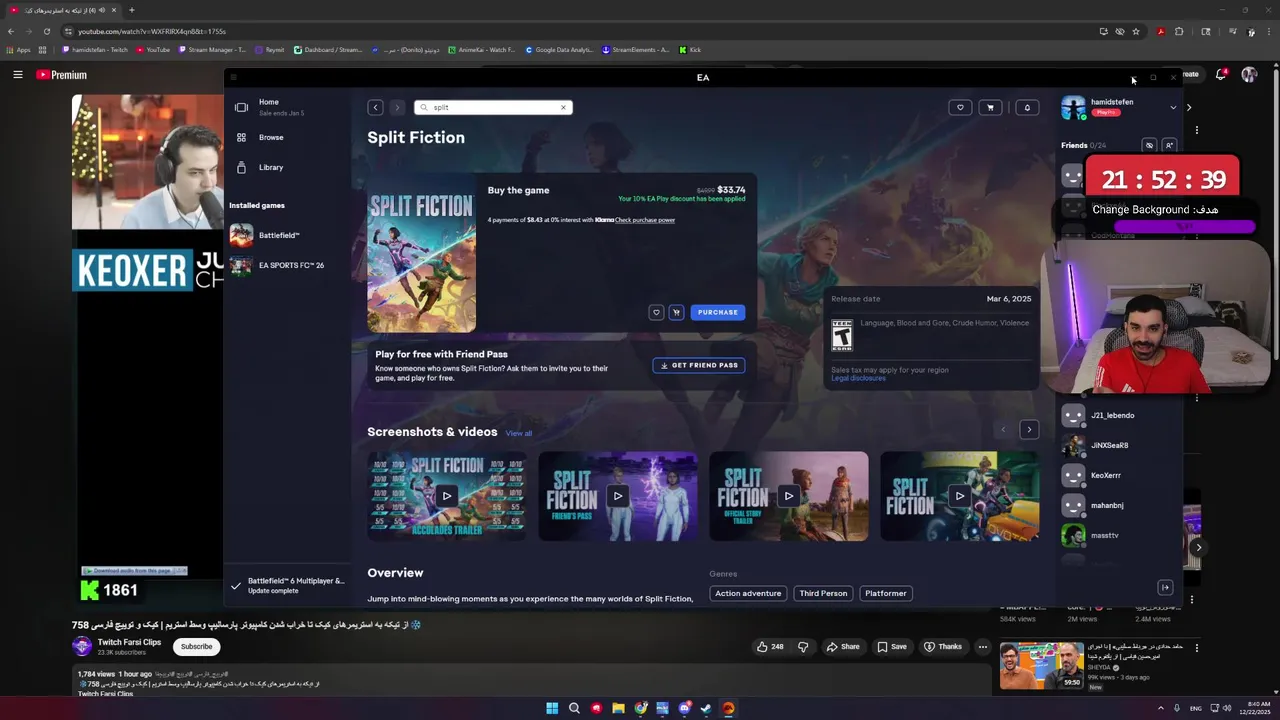Click View all screenshots link
The width and height of the screenshot is (1280, 720).
[x=519, y=433]
